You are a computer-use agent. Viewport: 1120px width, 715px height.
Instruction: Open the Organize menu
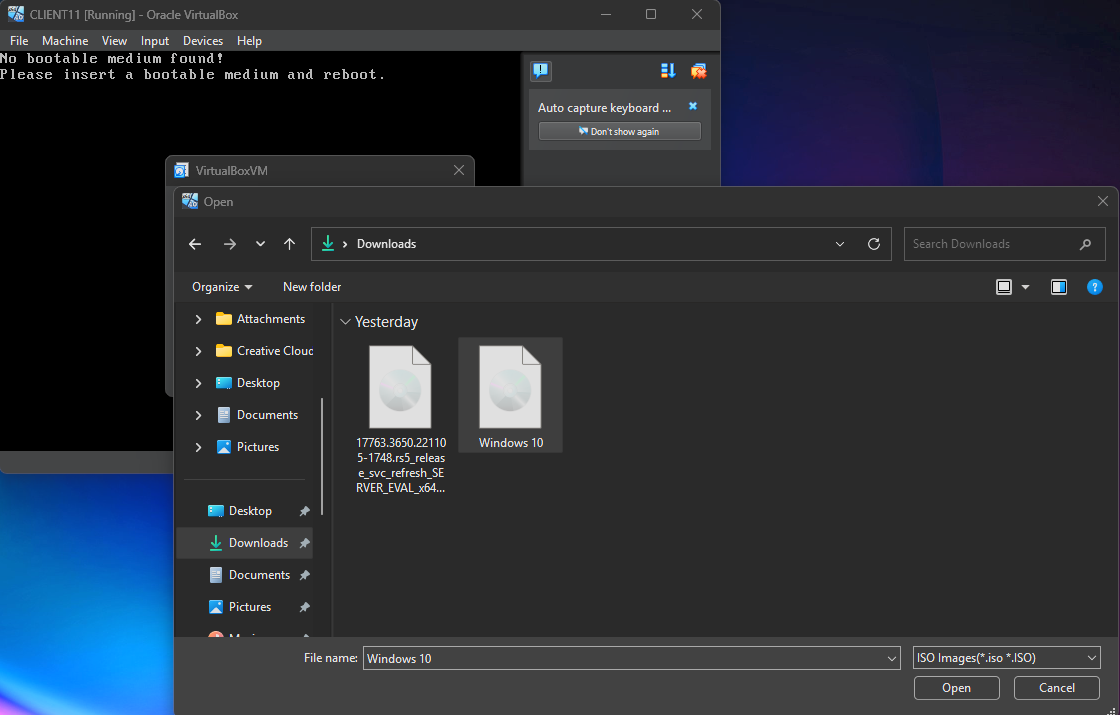[x=221, y=286]
